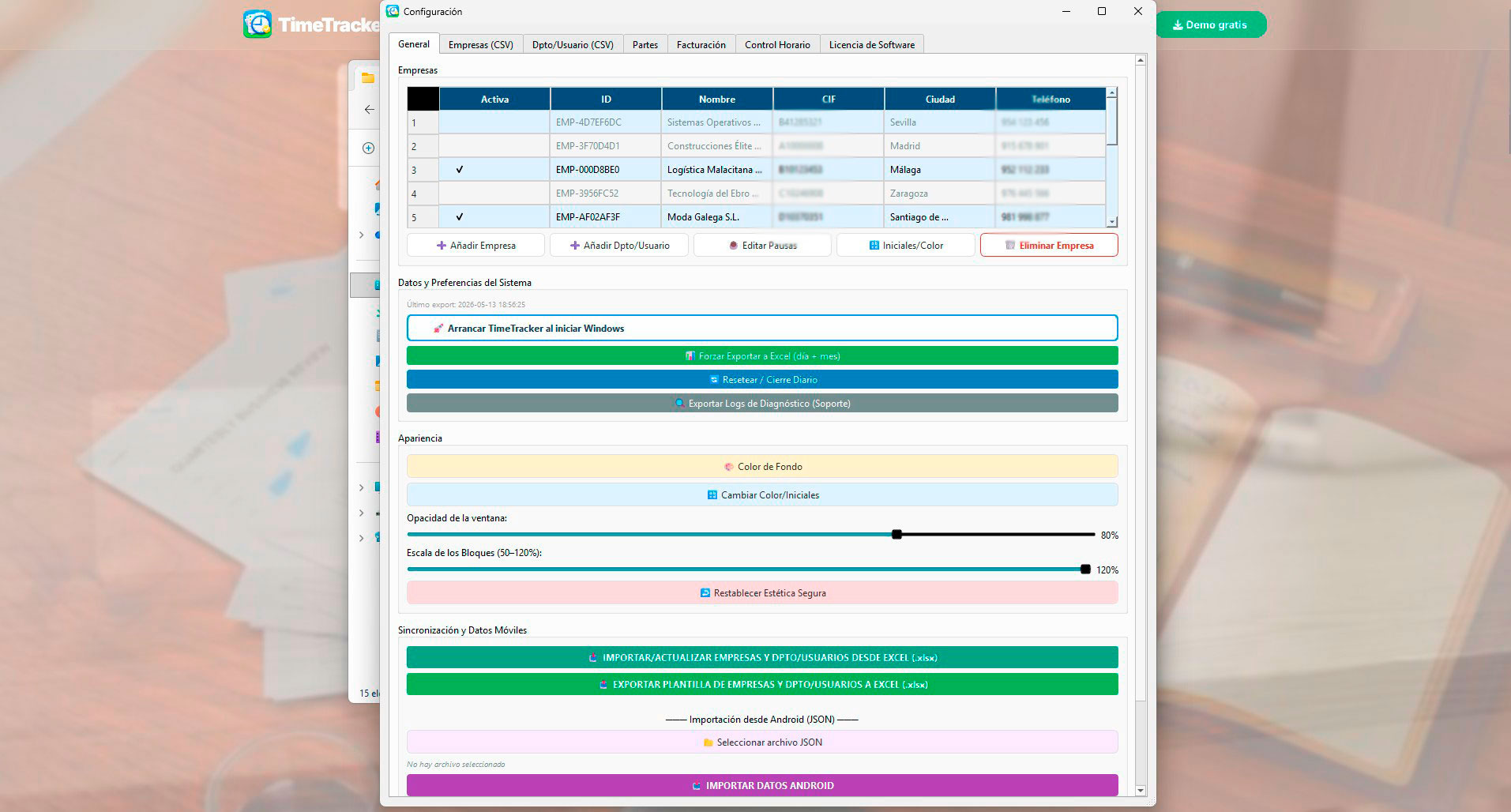The width and height of the screenshot is (1511, 812).
Task: Click the Zaragoza city cell
Action: tap(940, 194)
